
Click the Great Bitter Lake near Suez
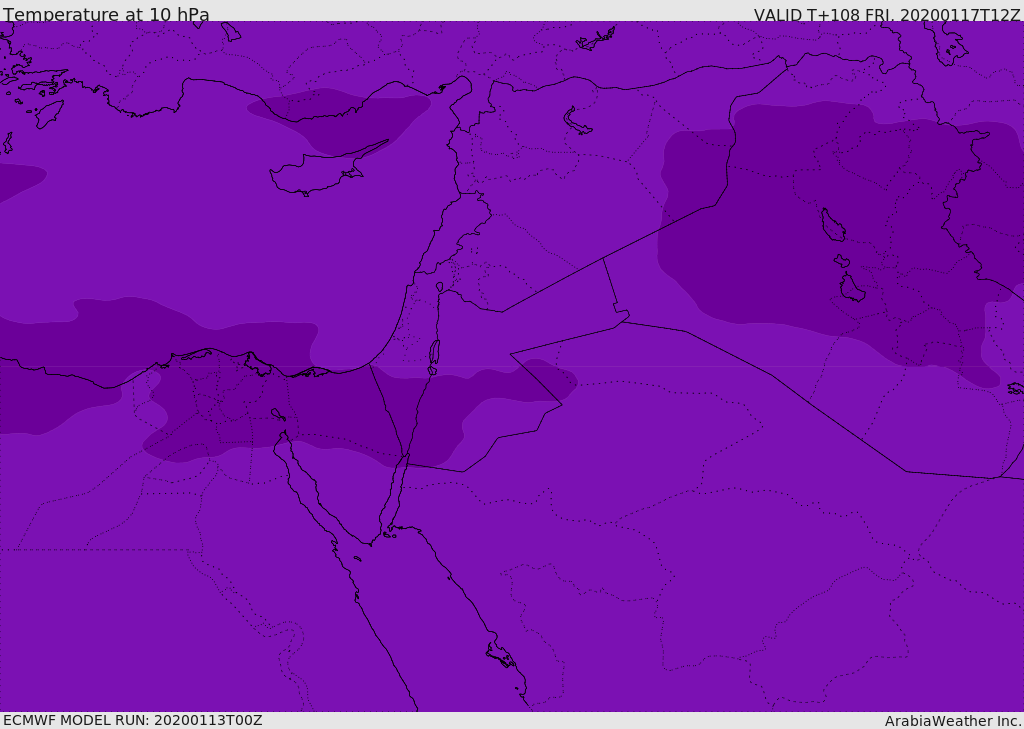point(278,414)
